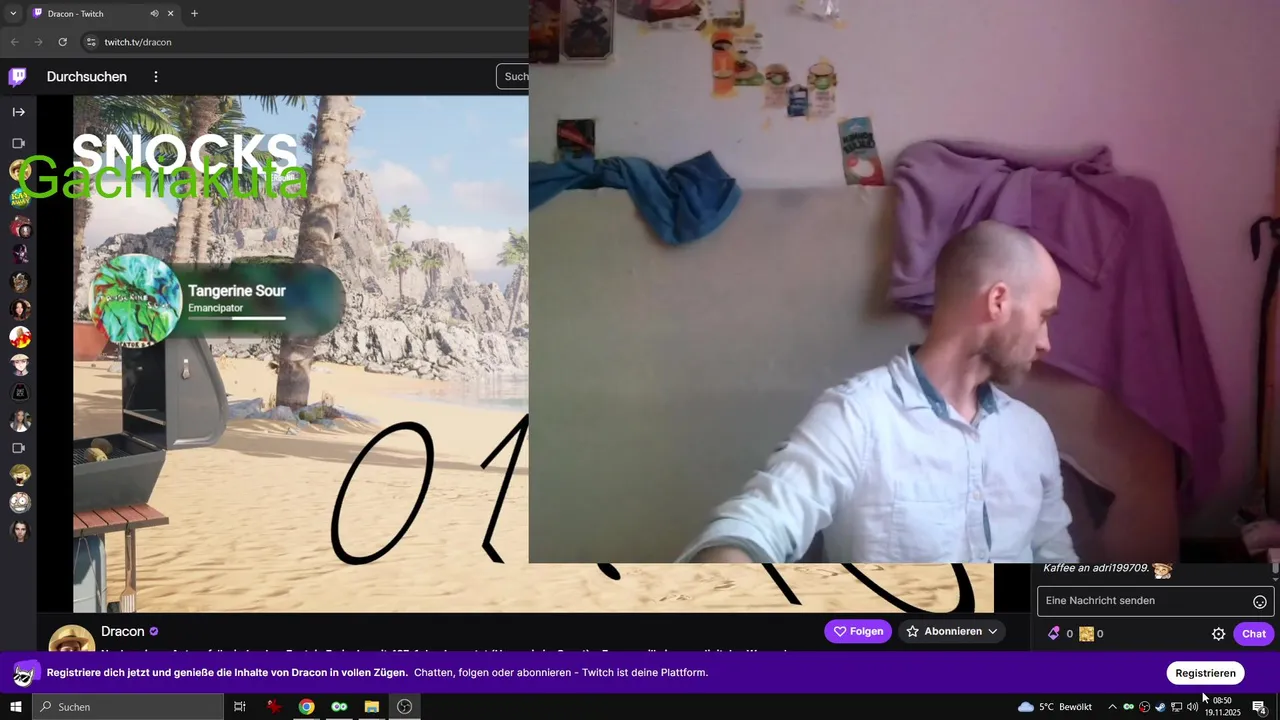Open the Dracon channel avatar
The width and height of the screenshot is (1280, 720).
tap(72, 638)
